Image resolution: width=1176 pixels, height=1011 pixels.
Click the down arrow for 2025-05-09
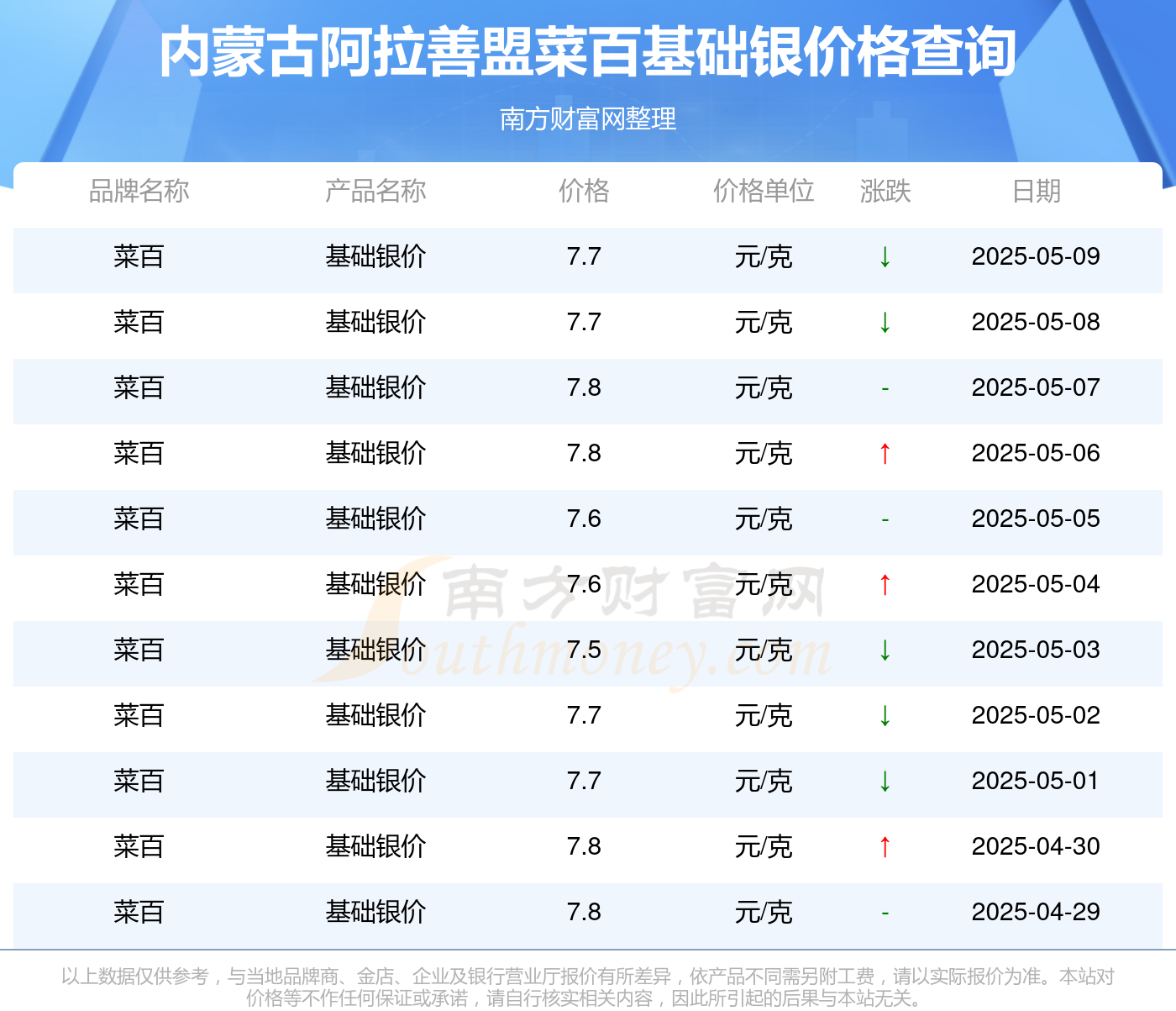click(x=885, y=256)
